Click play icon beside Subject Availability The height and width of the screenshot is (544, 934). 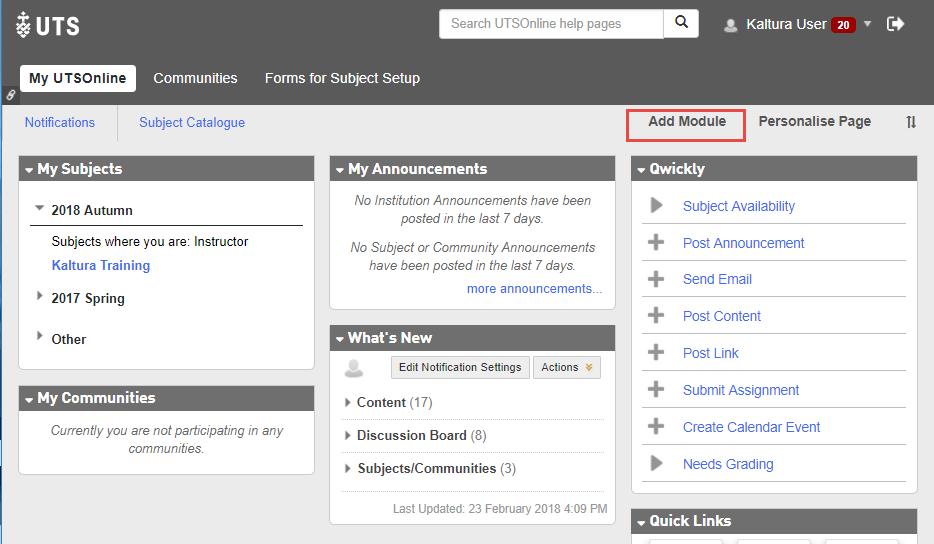(656, 206)
